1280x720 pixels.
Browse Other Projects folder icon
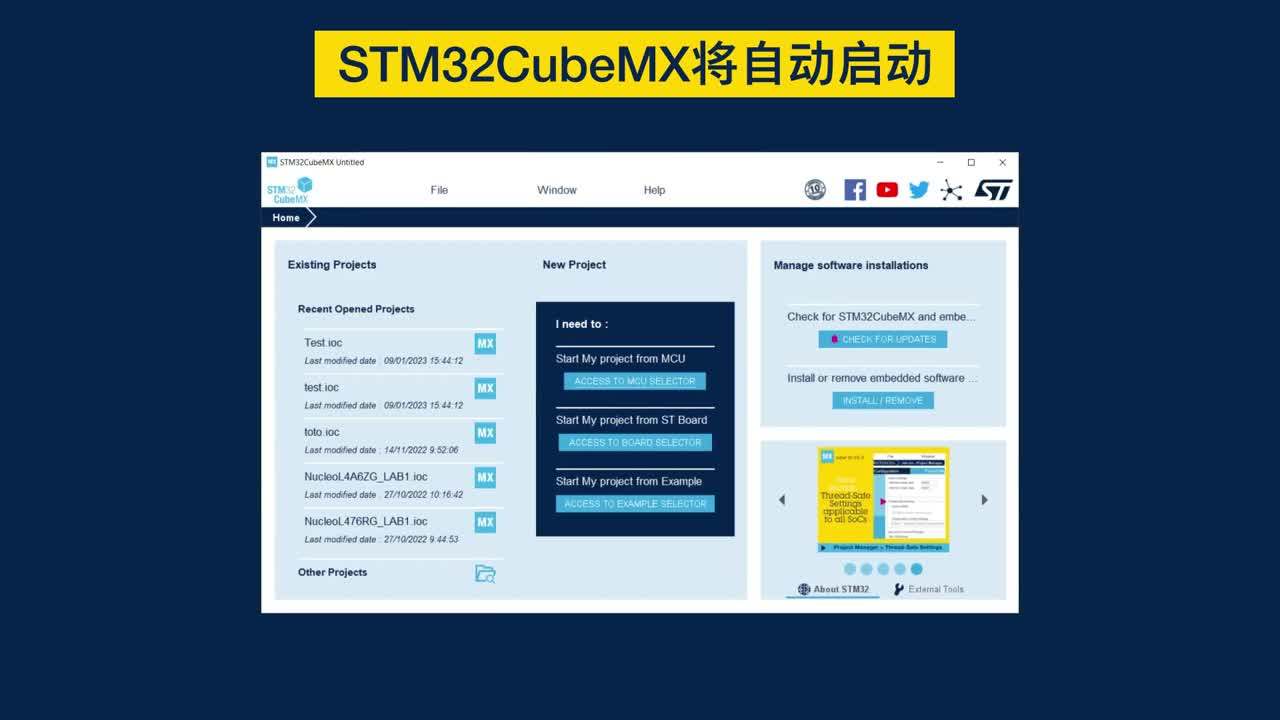click(485, 573)
